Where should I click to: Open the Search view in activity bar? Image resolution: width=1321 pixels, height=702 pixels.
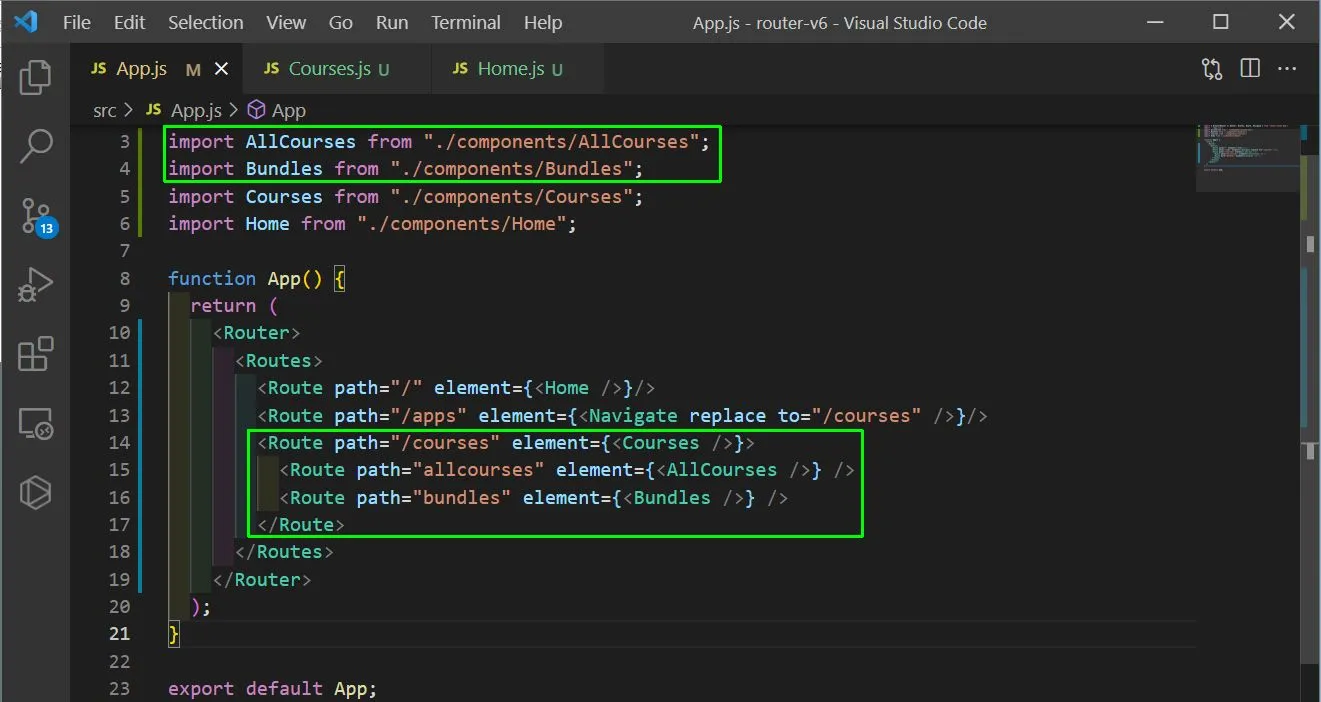coord(35,146)
